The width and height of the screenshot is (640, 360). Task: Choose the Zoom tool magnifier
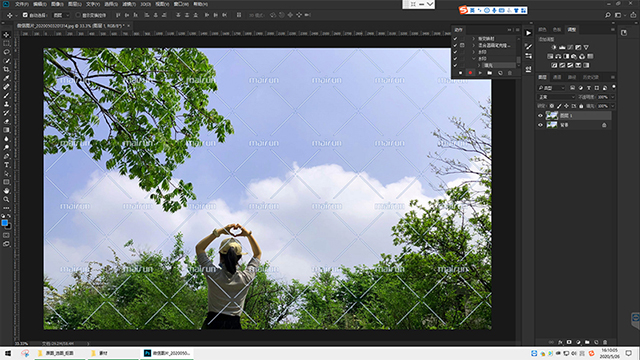[x=6, y=199]
